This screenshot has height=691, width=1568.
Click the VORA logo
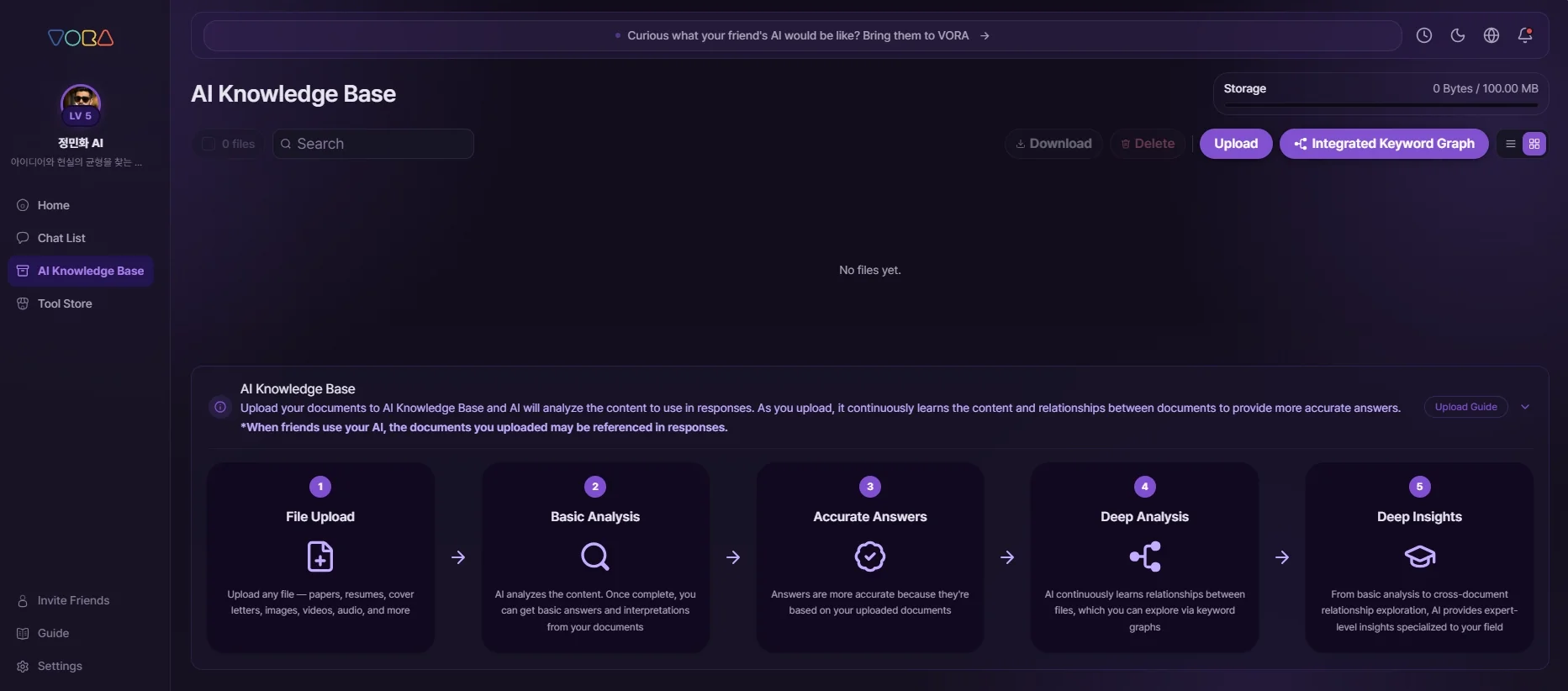[x=81, y=38]
